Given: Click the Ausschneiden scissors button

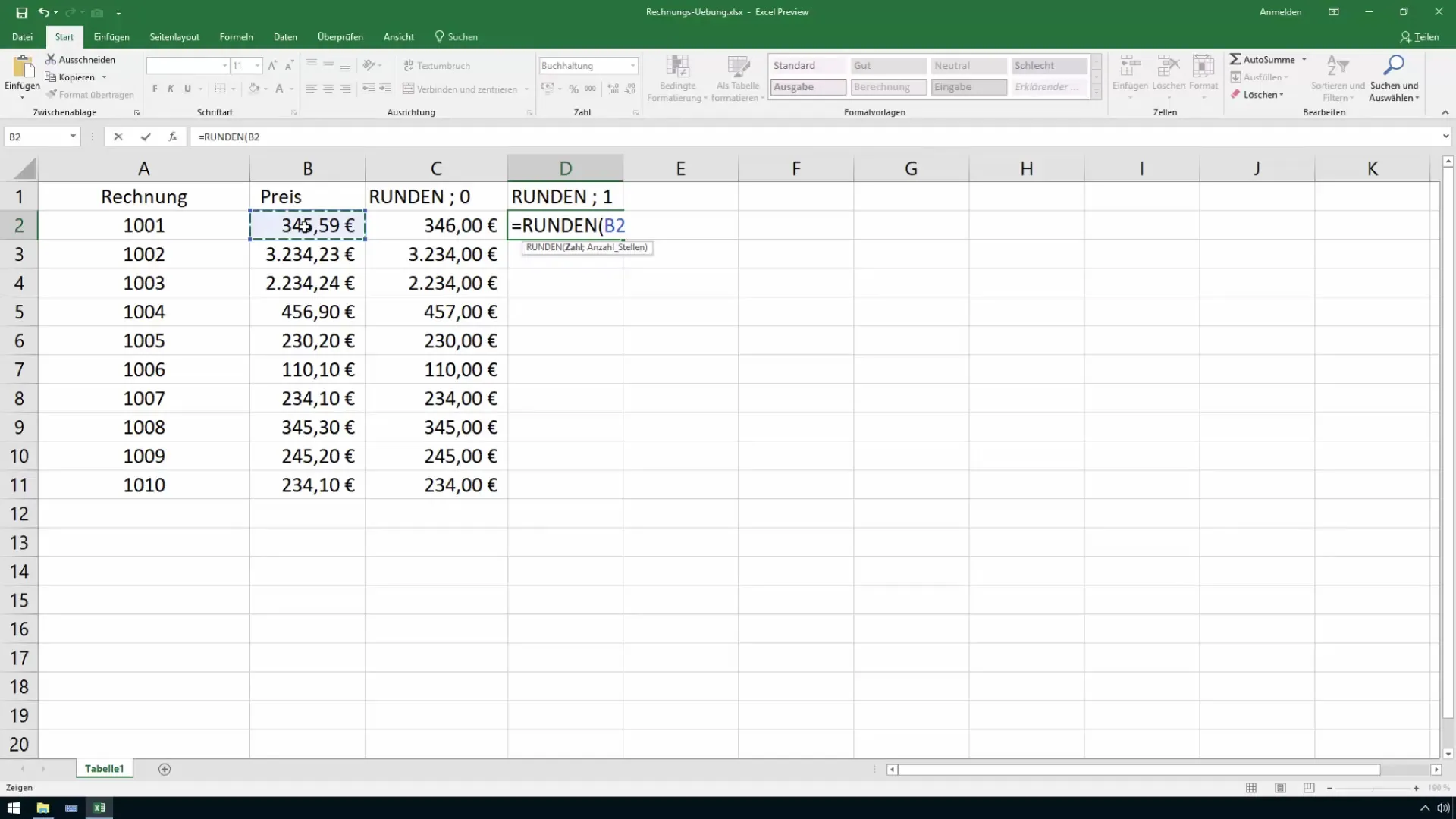Looking at the screenshot, I should pyautogui.click(x=80, y=59).
